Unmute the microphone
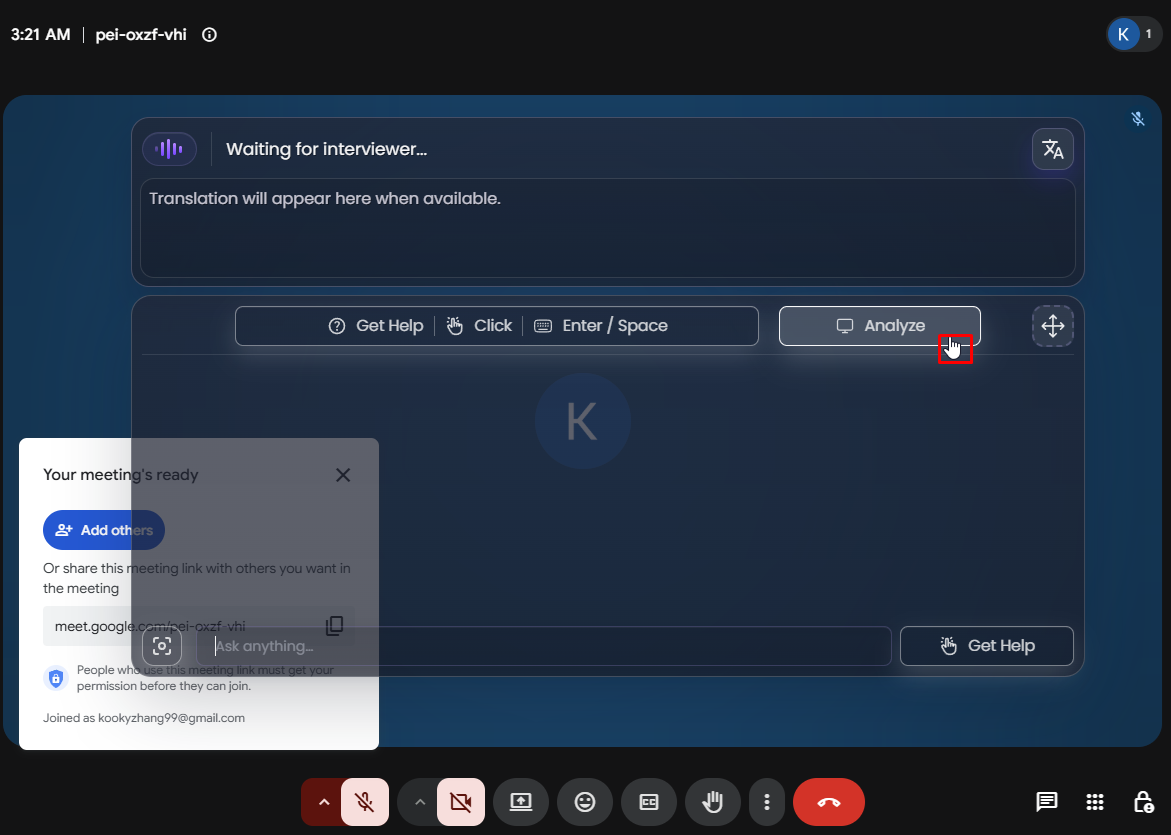Image resolution: width=1171 pixels, height=835 pixels. [x=364, y=802]
